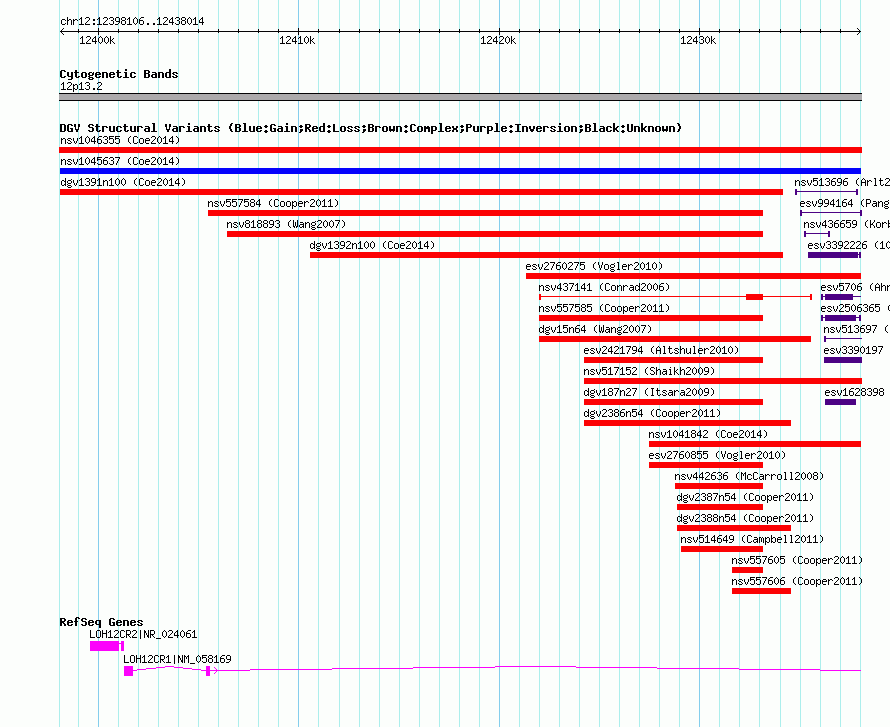Viewport: 890px width, 727px height.
Task: Click the nsv557585 (Cooper2011) label
Action: 604,308
